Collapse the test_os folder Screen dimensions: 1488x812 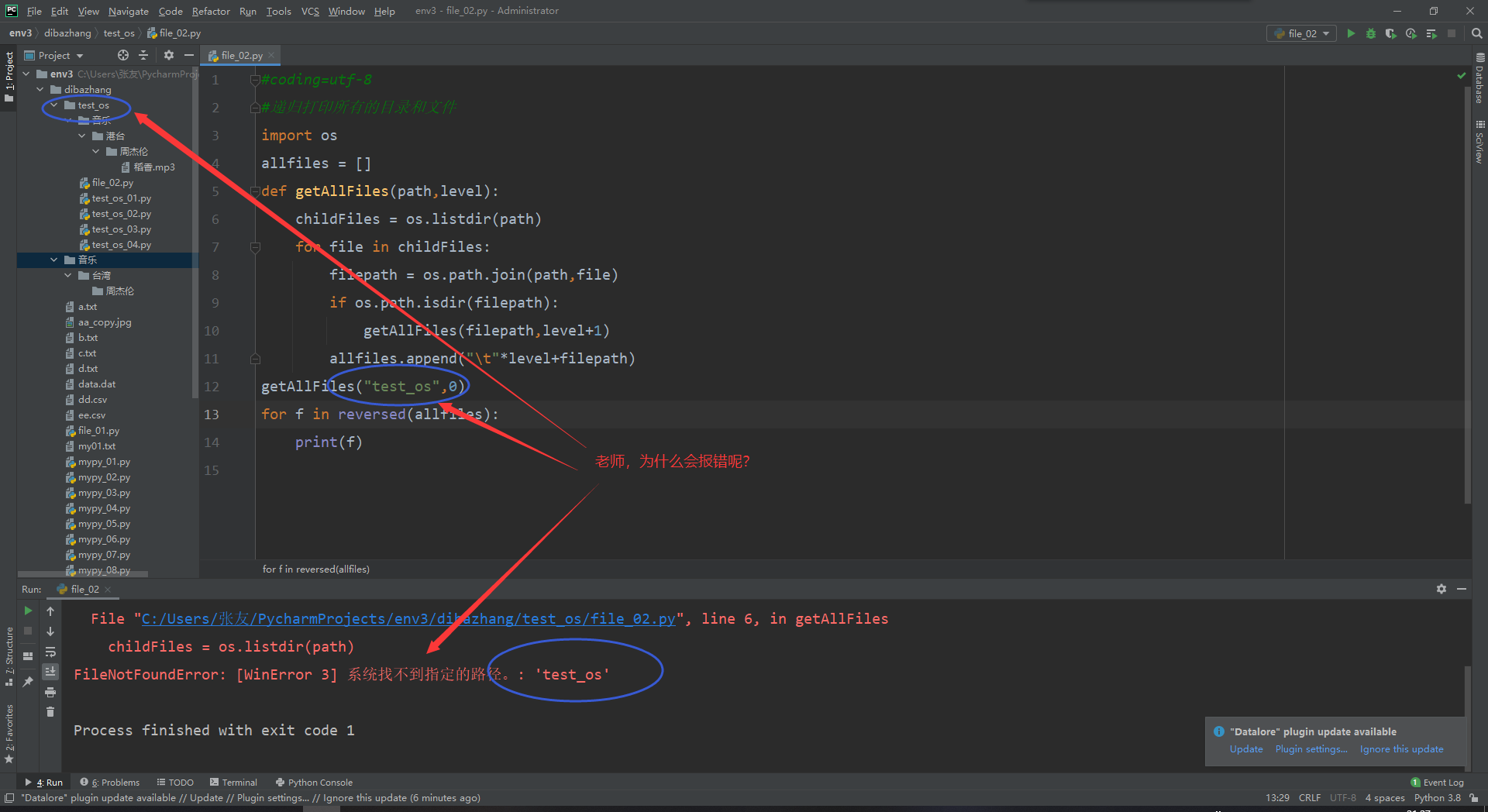pyautogui.click(x=54, y=105)
